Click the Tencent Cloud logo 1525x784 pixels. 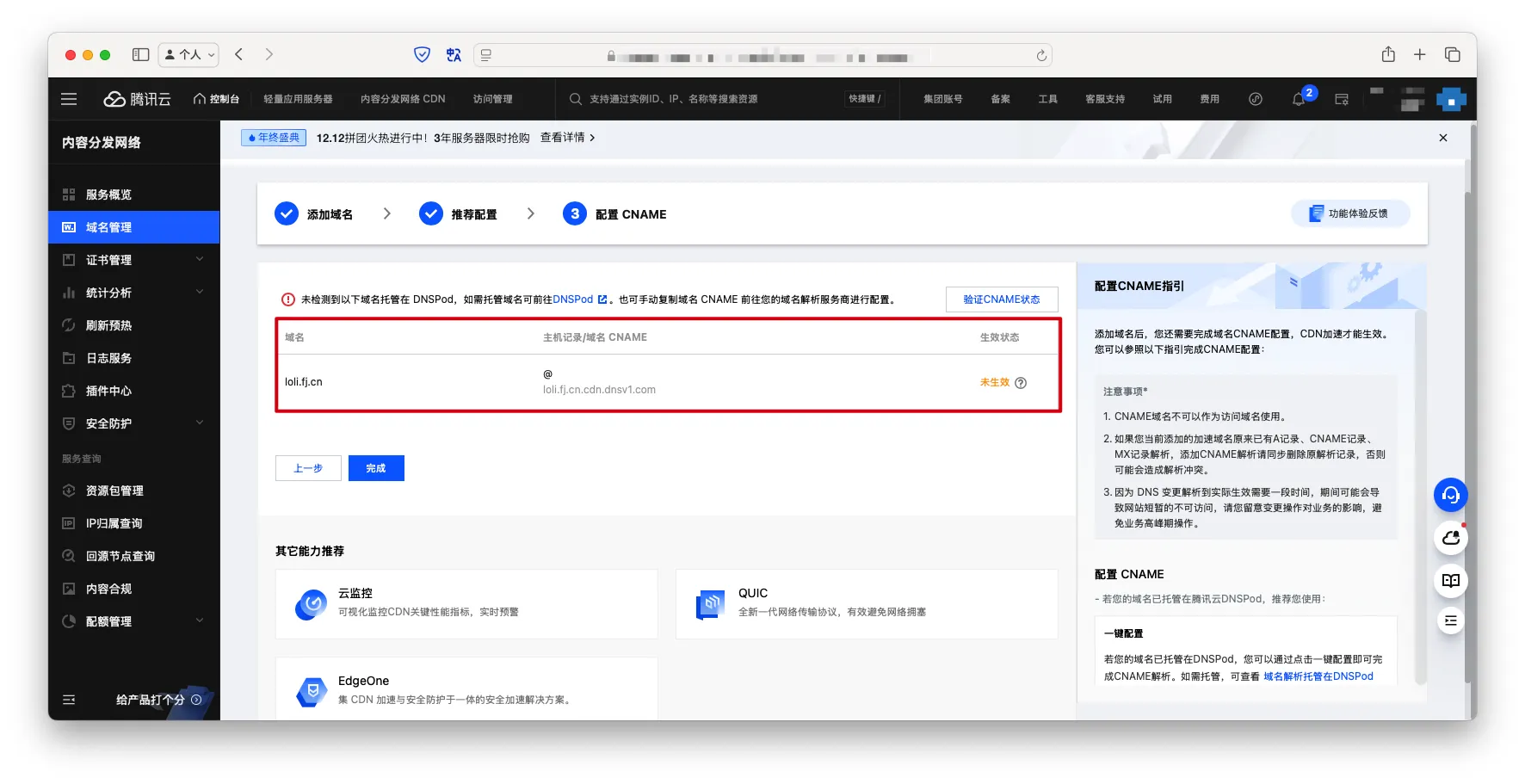(x=138, y=99)
